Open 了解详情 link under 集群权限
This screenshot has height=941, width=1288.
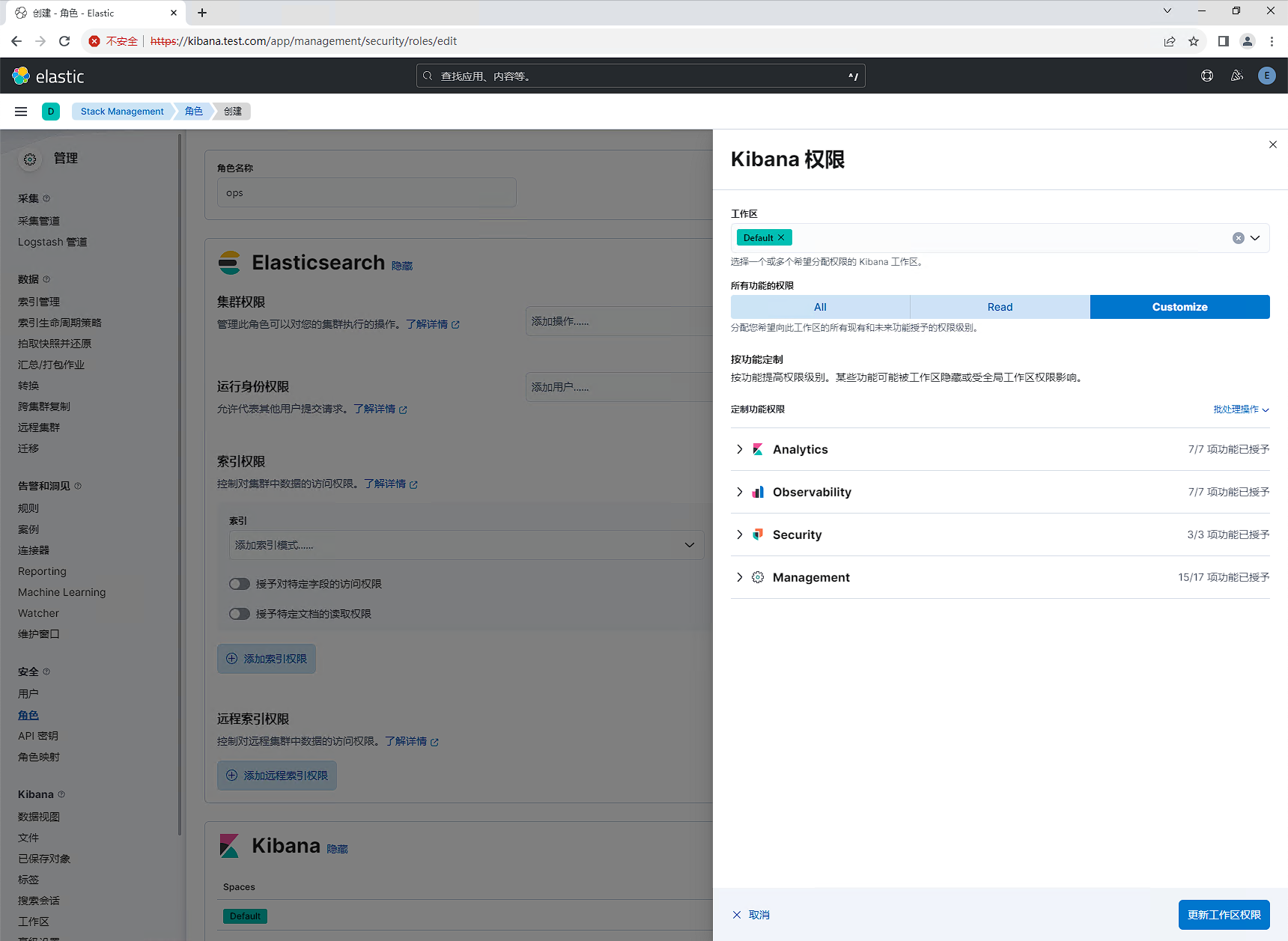click(432, 324)
